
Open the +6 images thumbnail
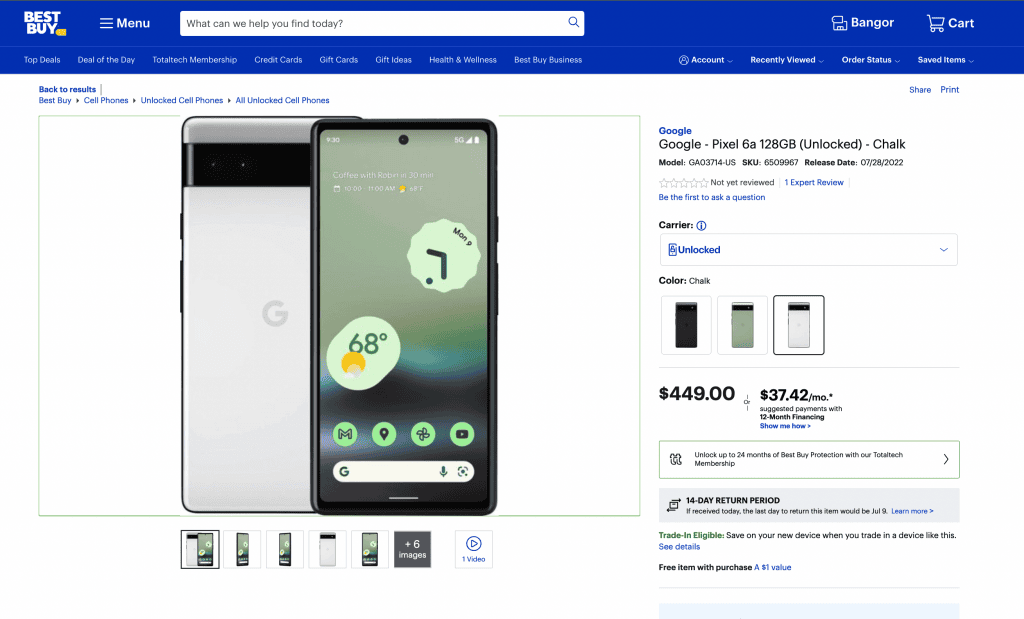coord(412,549)
